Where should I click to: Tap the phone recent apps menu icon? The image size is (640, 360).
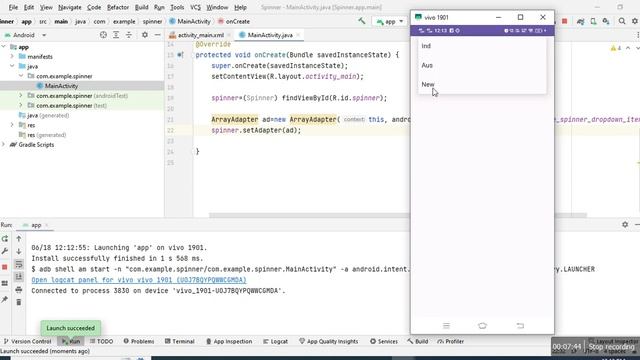[446, 326]
